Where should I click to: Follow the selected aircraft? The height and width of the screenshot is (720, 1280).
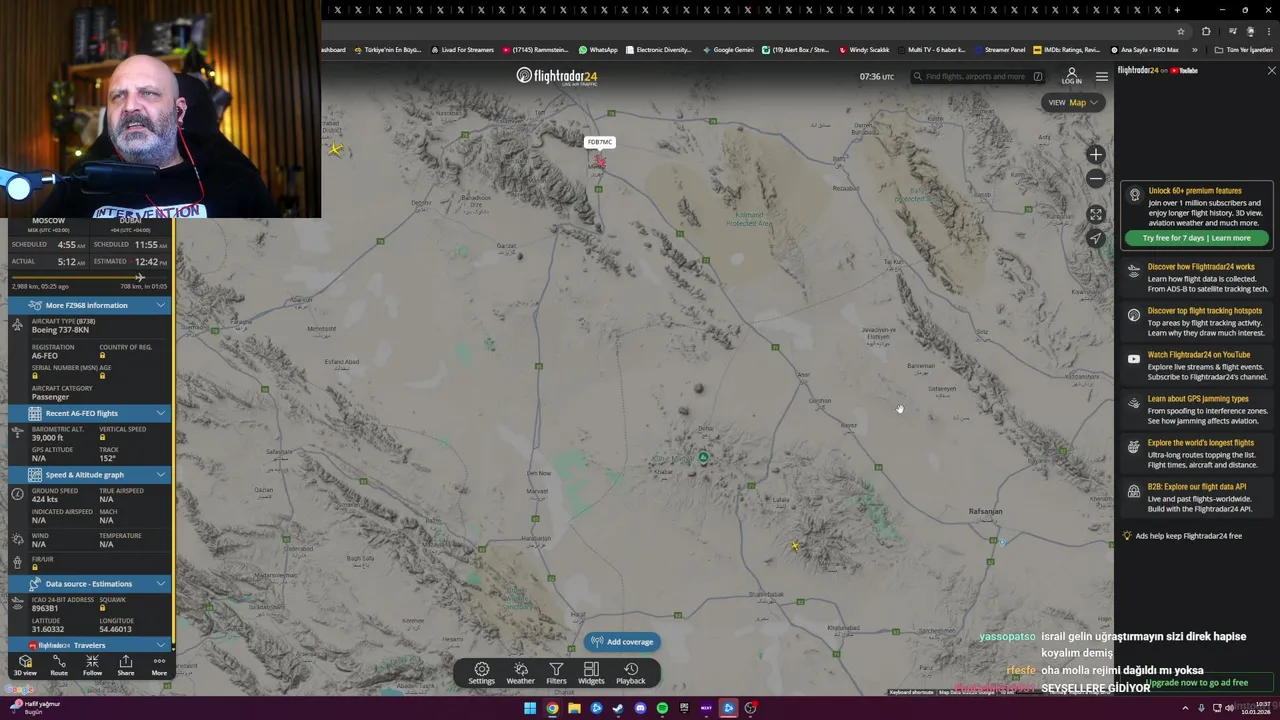click(x=92, y=666)
